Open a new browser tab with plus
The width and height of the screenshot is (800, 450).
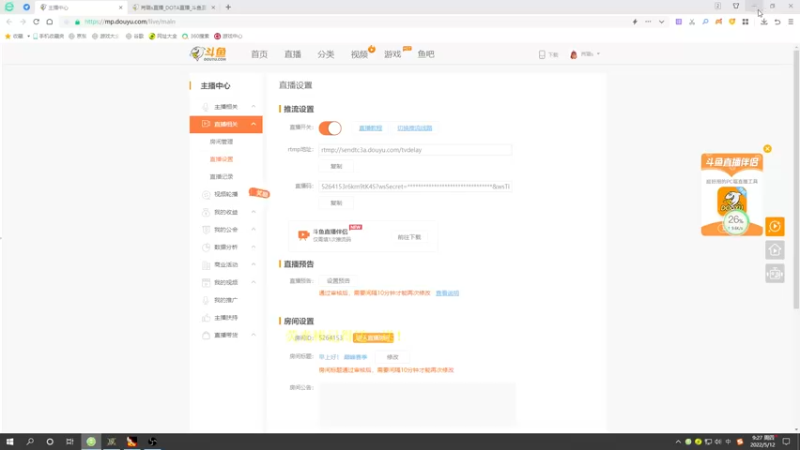pos(228,7)
